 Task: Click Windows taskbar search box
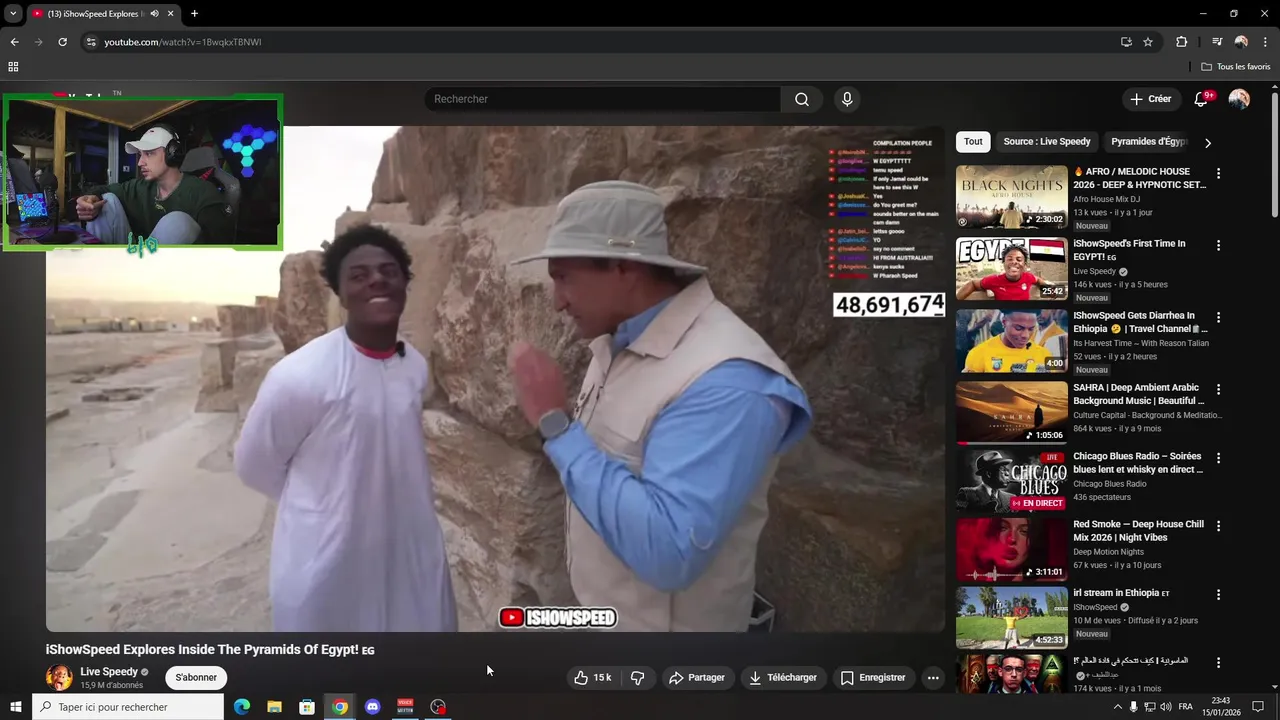pos(128,707)
